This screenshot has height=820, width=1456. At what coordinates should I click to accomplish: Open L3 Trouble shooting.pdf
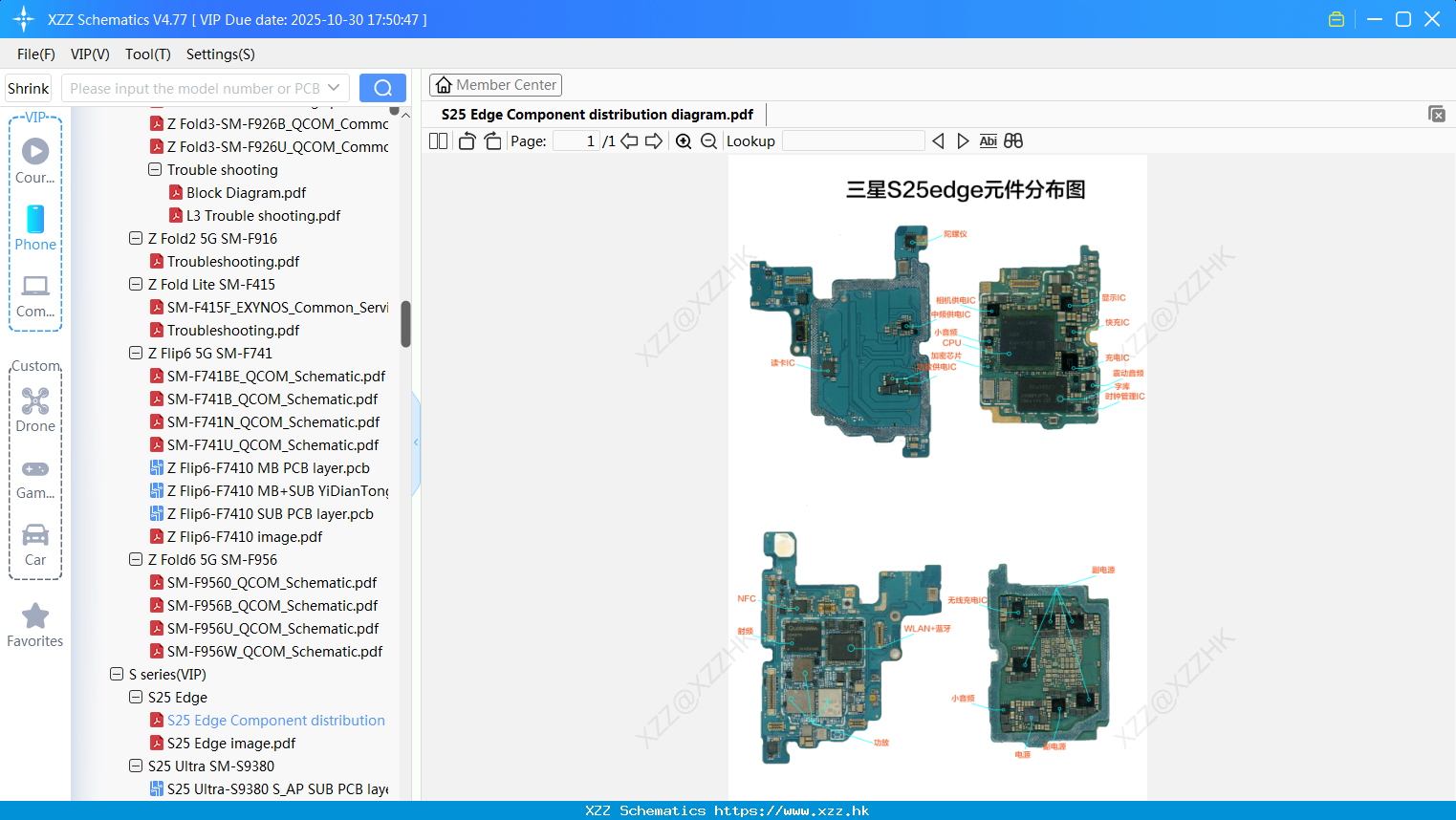point(263,215)
